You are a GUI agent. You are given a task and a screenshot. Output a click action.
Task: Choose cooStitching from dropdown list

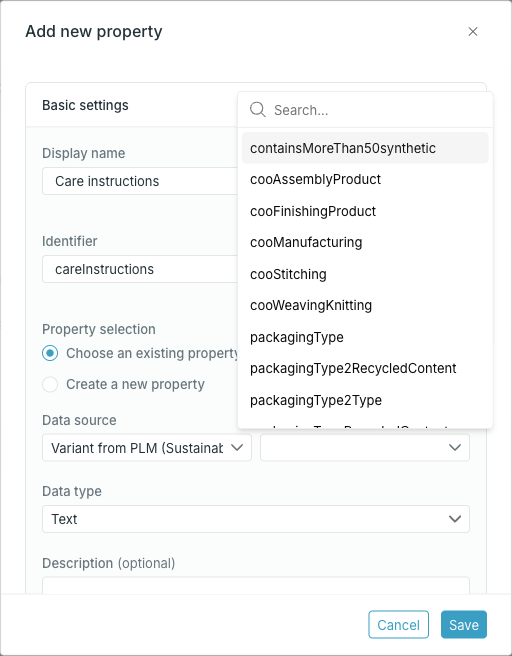click(x=365, y=274)
